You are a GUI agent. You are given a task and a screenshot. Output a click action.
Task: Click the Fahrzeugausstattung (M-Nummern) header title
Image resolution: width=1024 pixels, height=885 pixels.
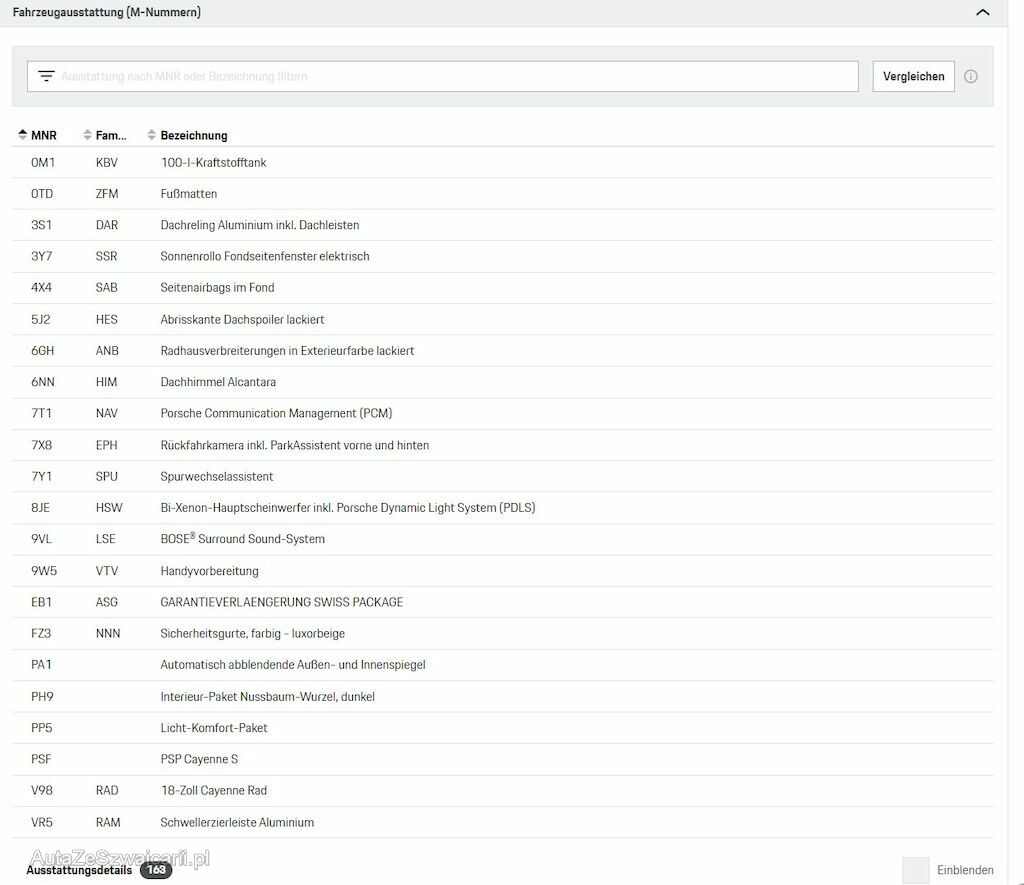[x=106, y=13]
